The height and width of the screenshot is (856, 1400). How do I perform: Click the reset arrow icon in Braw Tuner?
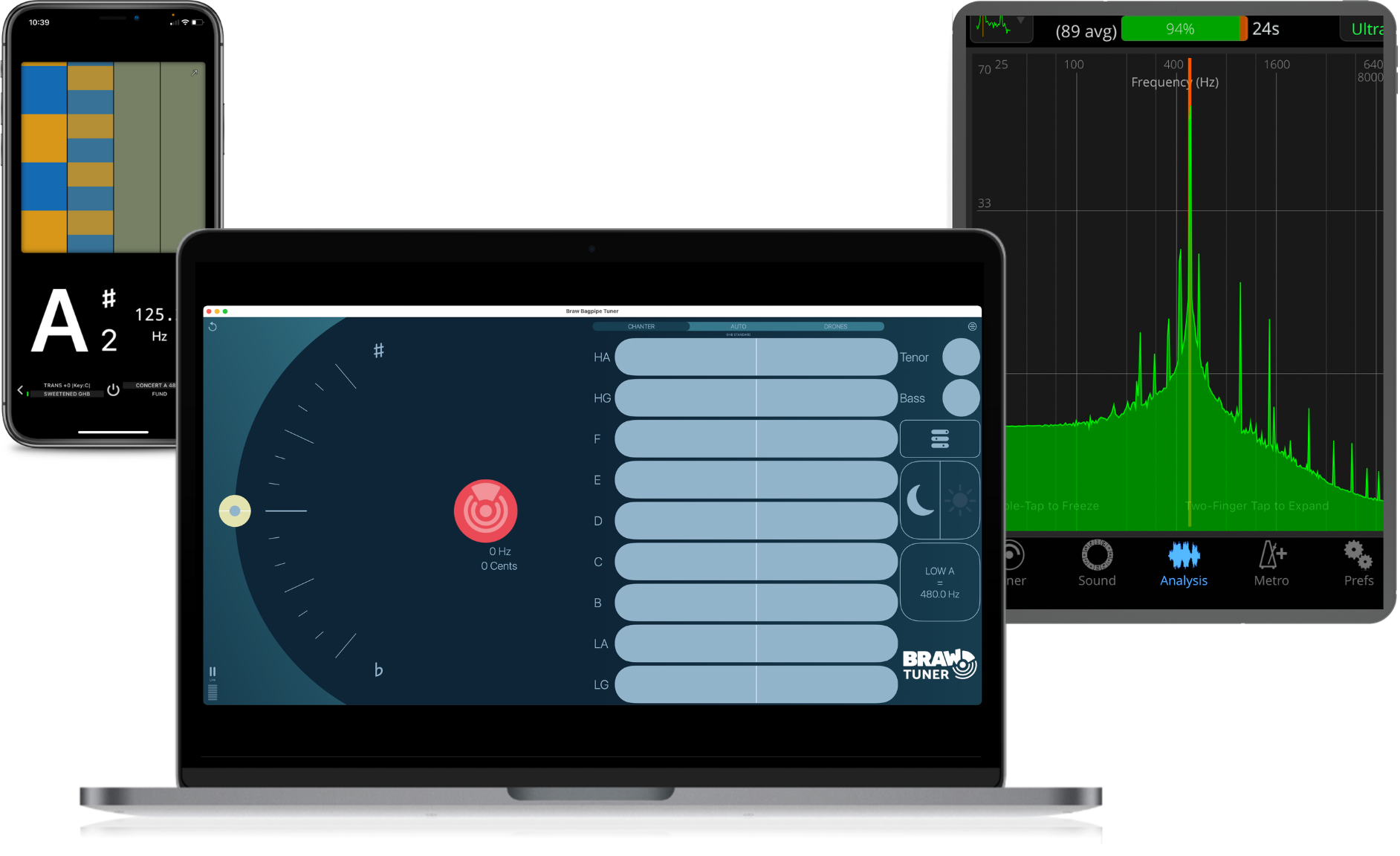tap(213, 327)
